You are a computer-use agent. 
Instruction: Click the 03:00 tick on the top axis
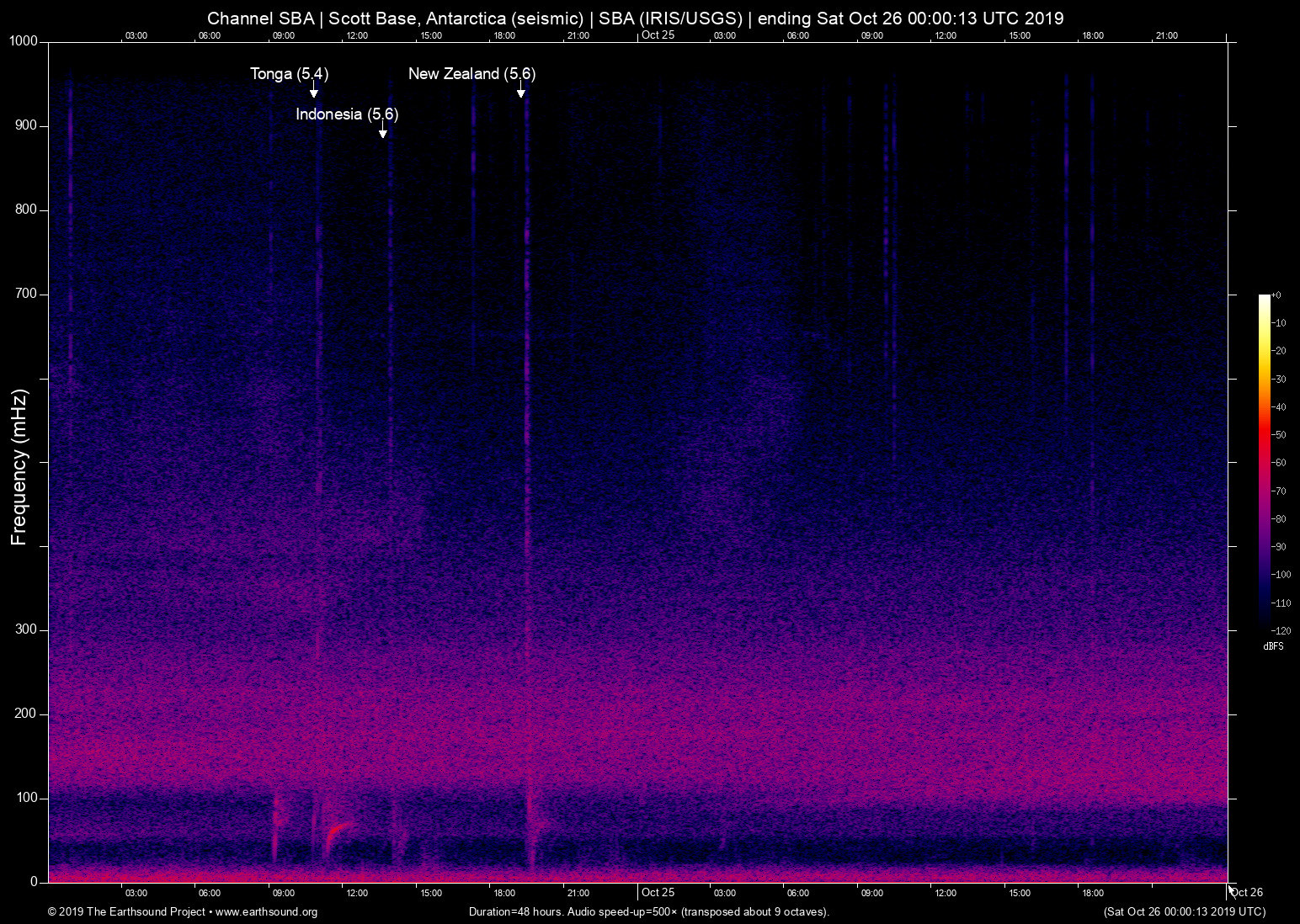tap(136, 35)
